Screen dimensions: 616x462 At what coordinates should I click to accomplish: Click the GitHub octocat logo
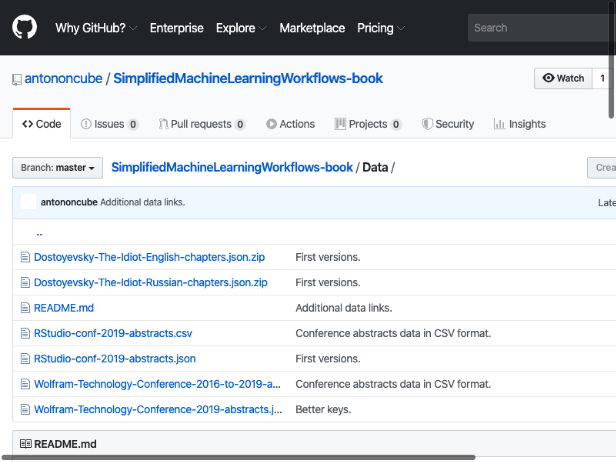click(25, 27)
